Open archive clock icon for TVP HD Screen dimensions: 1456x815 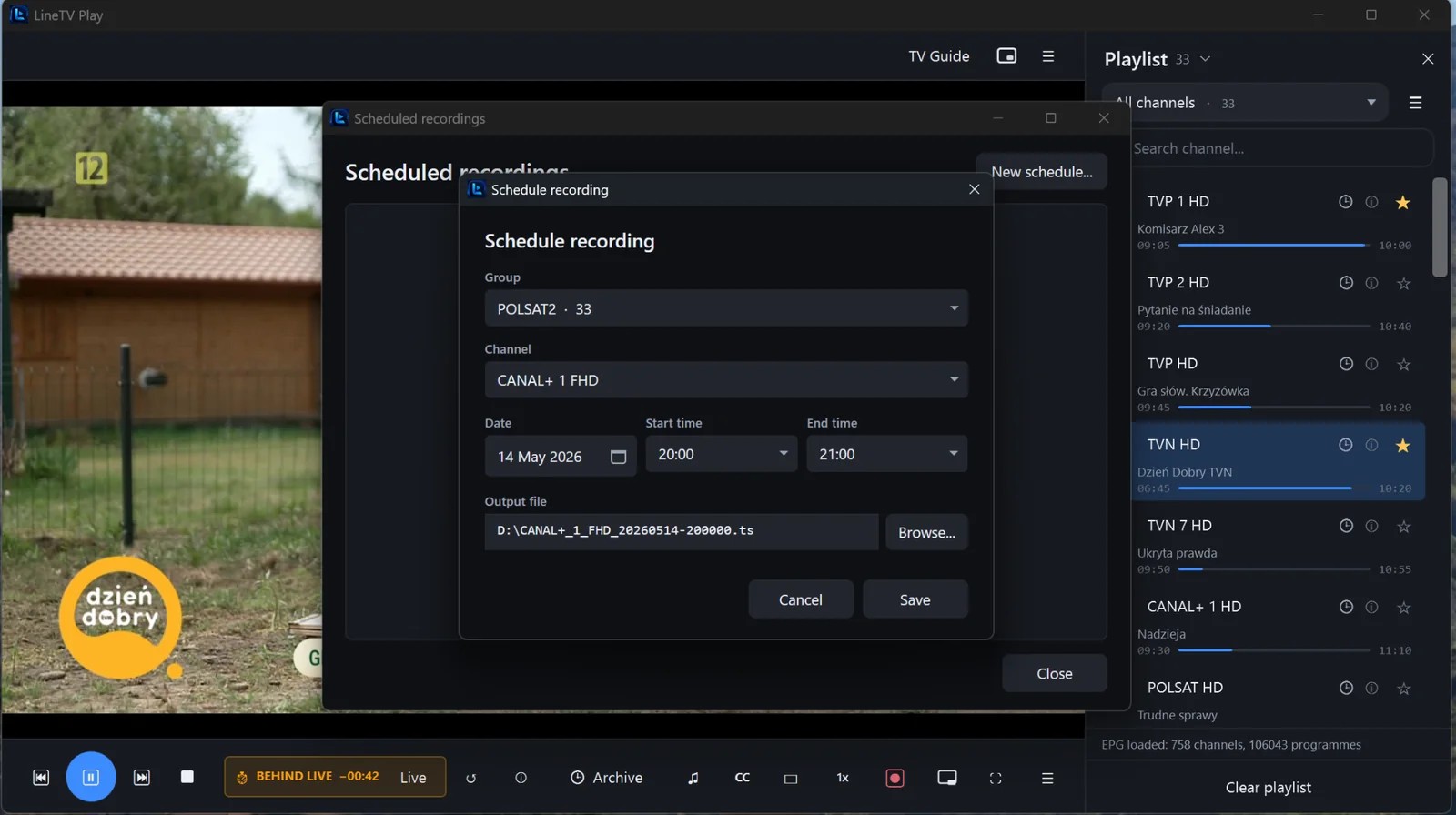pyautogui.click(x=1345, y=364)
